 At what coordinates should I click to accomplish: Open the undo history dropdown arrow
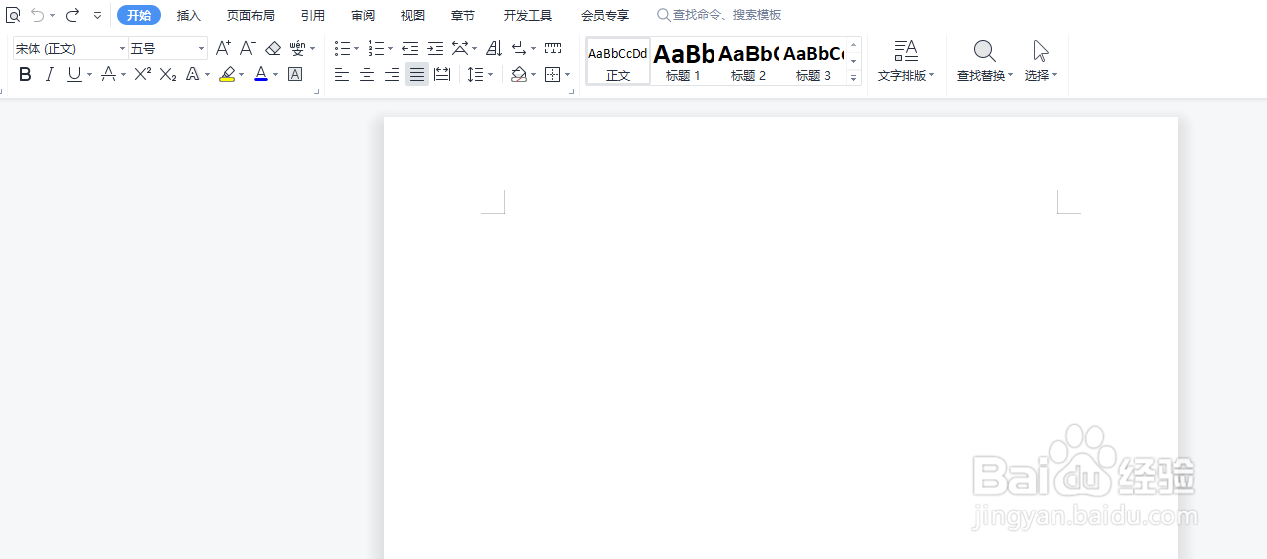click(x=53, y=16)
